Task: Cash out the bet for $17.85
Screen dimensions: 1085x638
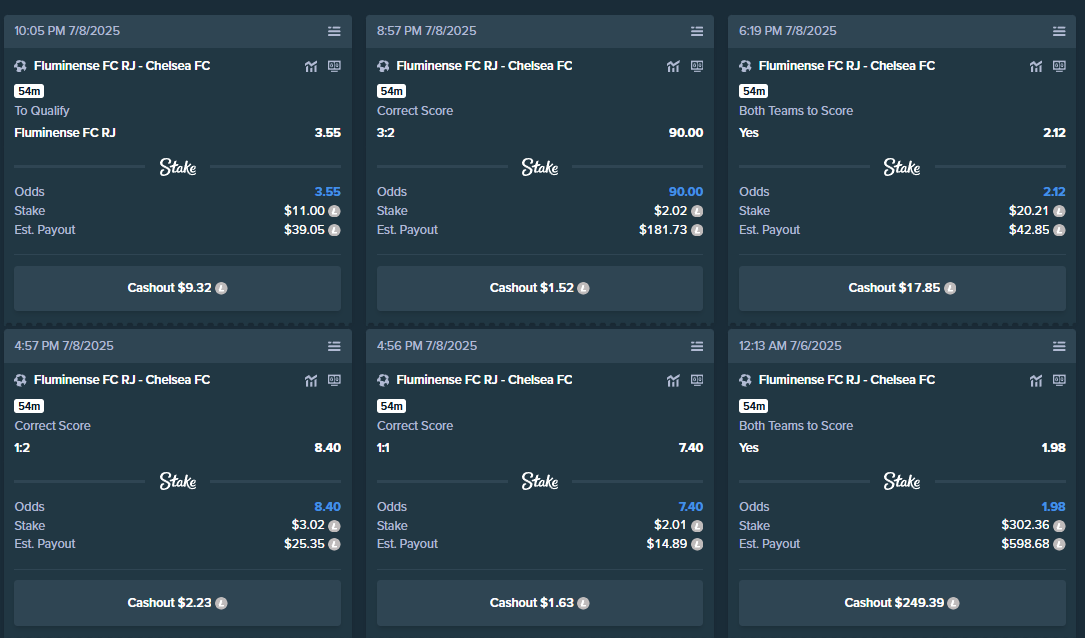Action: pos(902,288)
